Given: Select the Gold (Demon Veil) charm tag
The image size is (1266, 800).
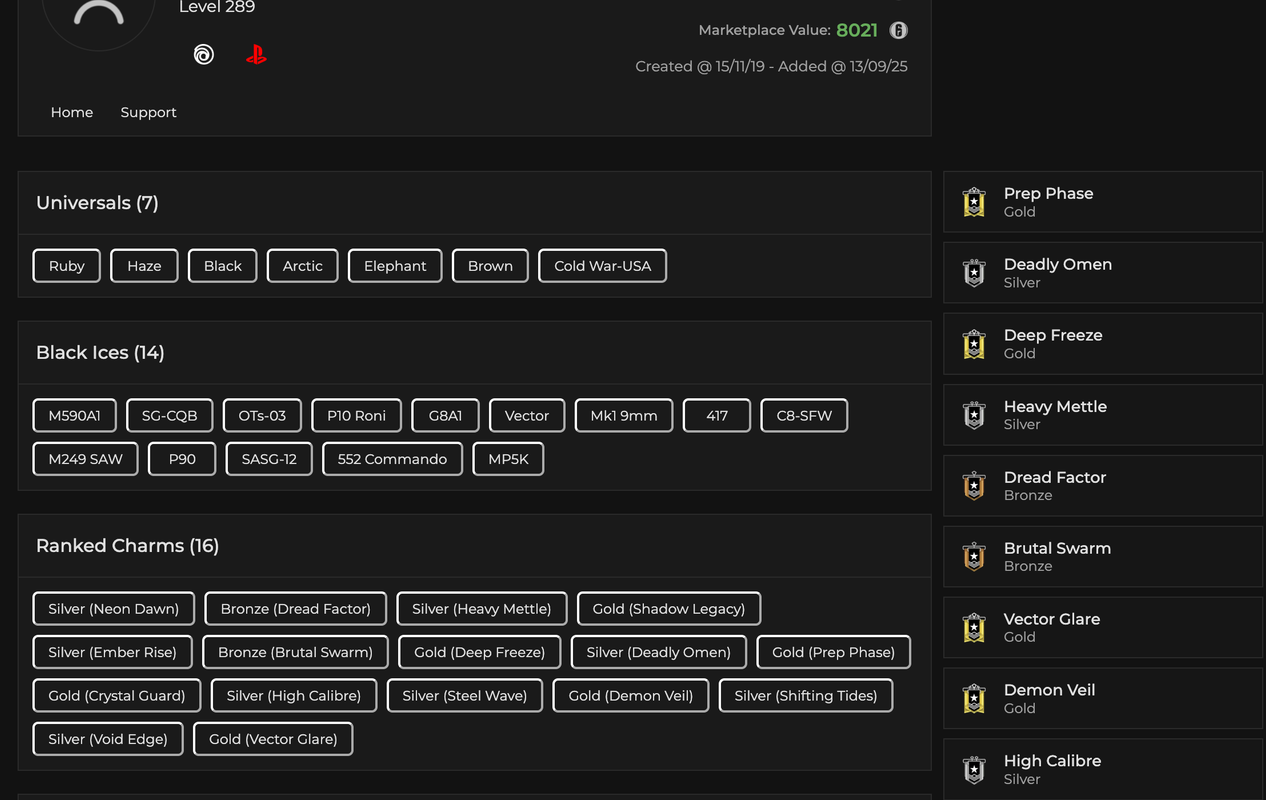Looking at the screenshot, I should 631,696.
